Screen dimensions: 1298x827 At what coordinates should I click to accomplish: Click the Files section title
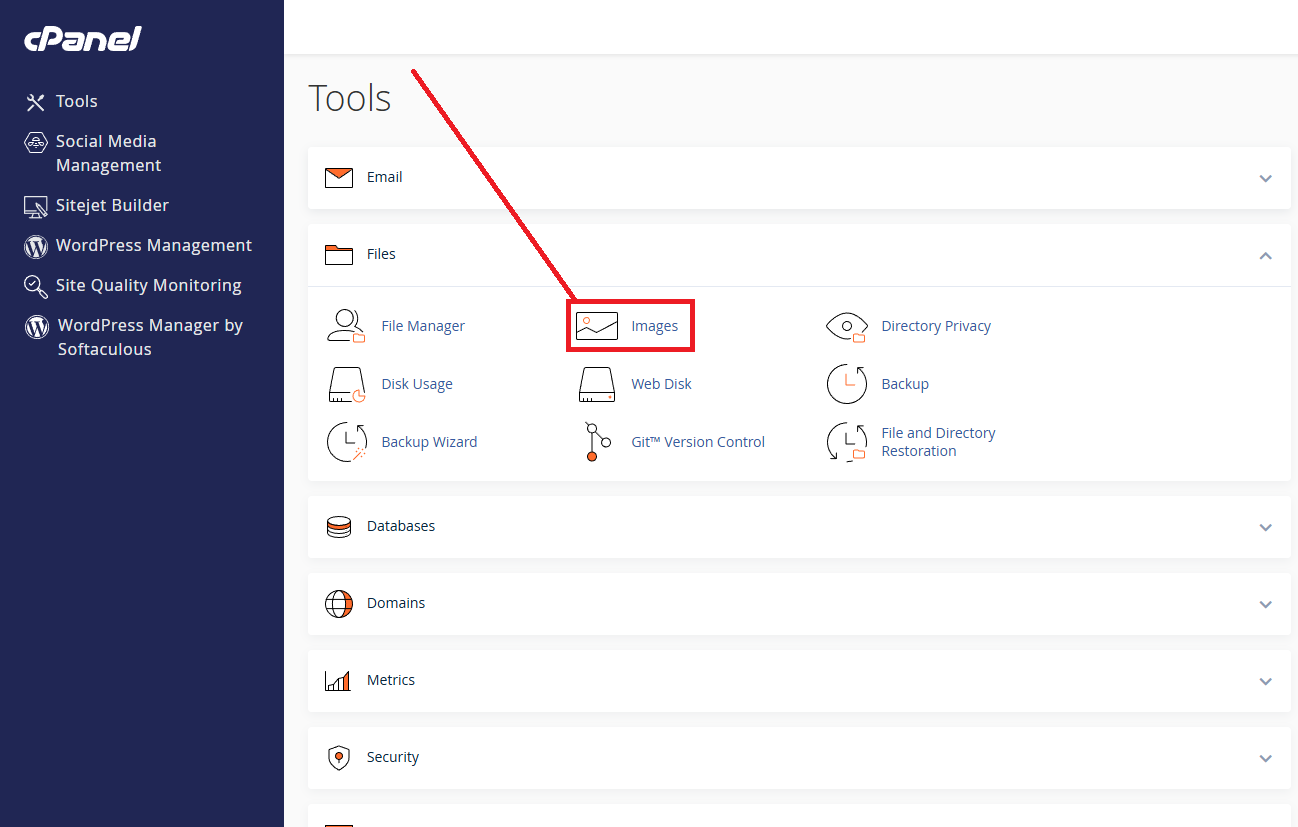(381, 254)
